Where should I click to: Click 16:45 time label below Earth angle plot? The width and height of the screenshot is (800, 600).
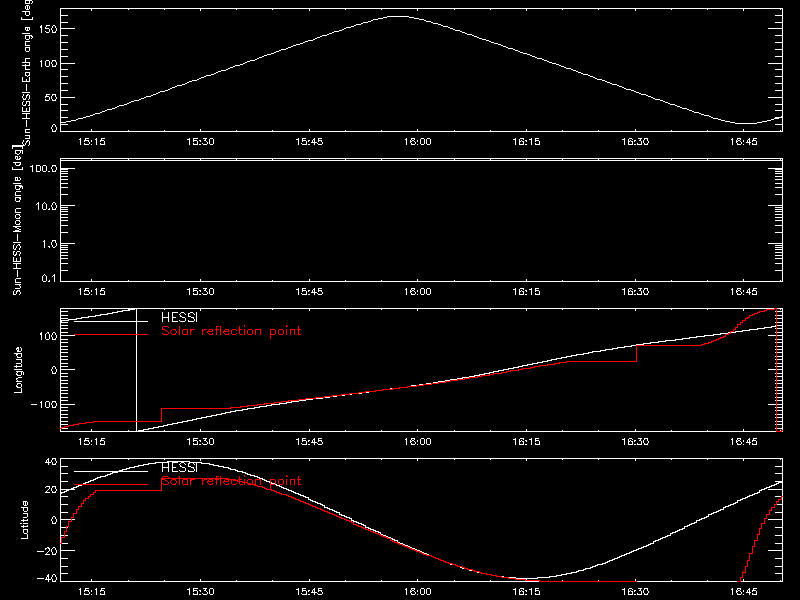(743, 142)
